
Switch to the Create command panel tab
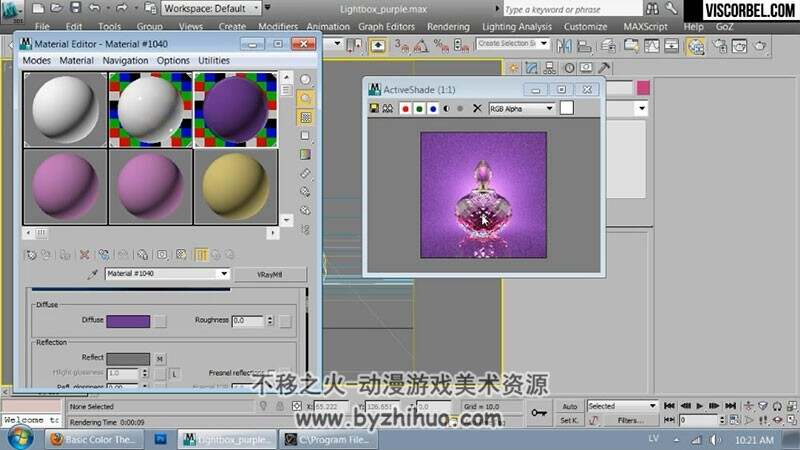click(x=514, y=68)
